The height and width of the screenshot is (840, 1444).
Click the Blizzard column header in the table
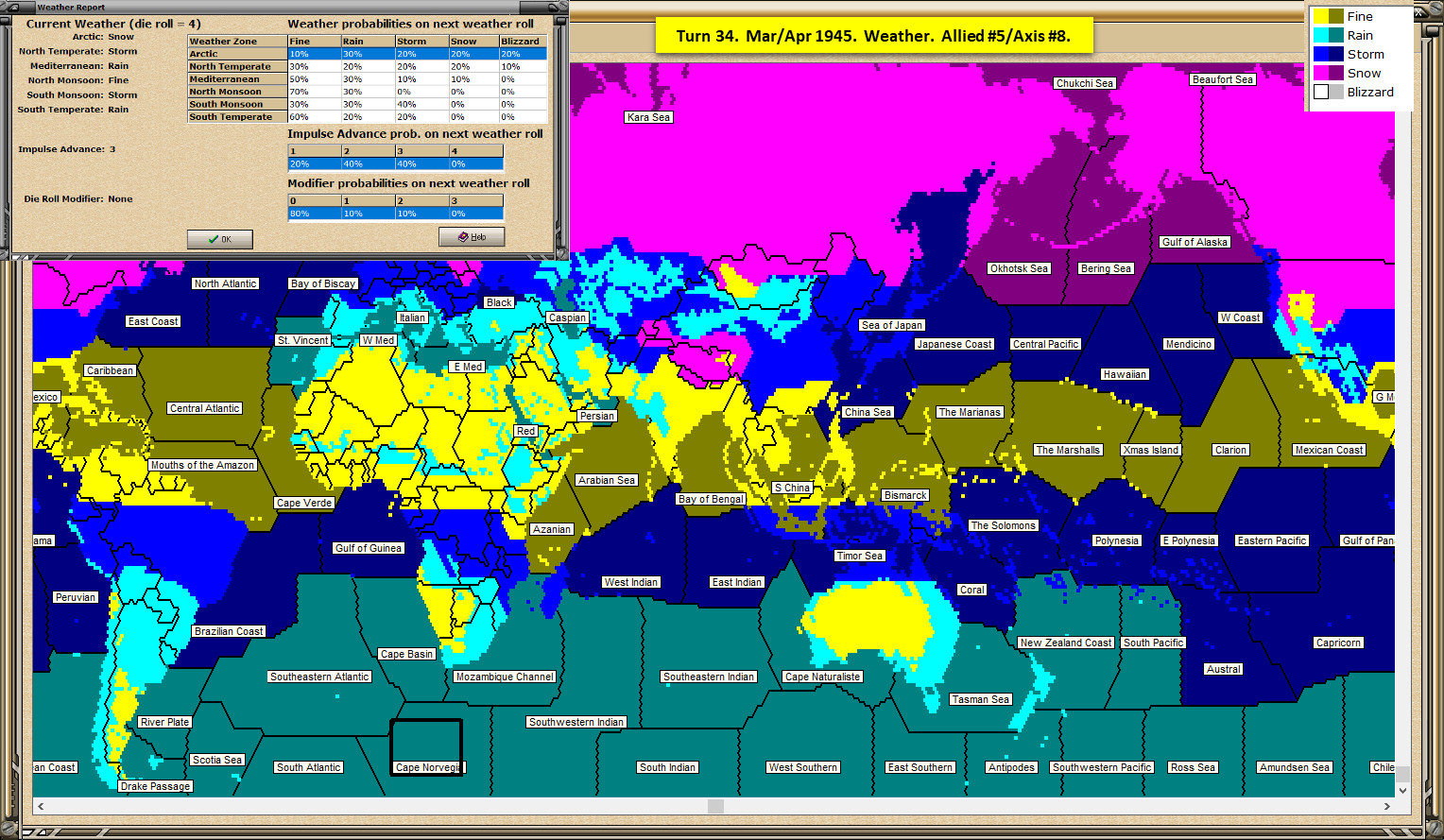coord(524,42)
